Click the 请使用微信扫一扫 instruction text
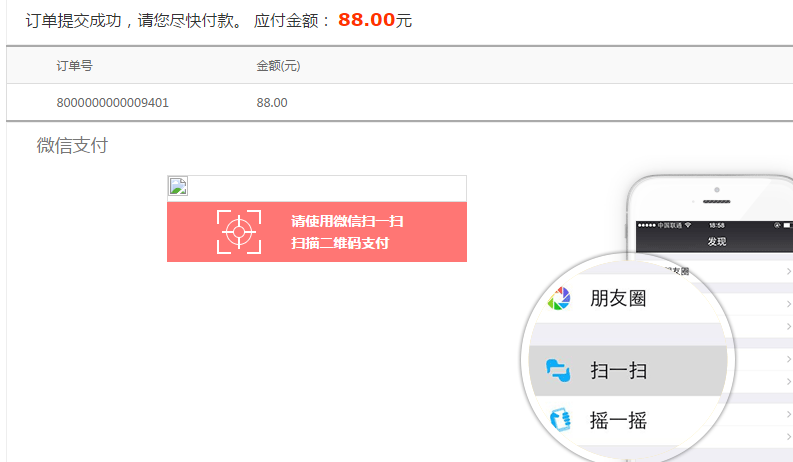793x462 pixels. [x=347, y=221]
